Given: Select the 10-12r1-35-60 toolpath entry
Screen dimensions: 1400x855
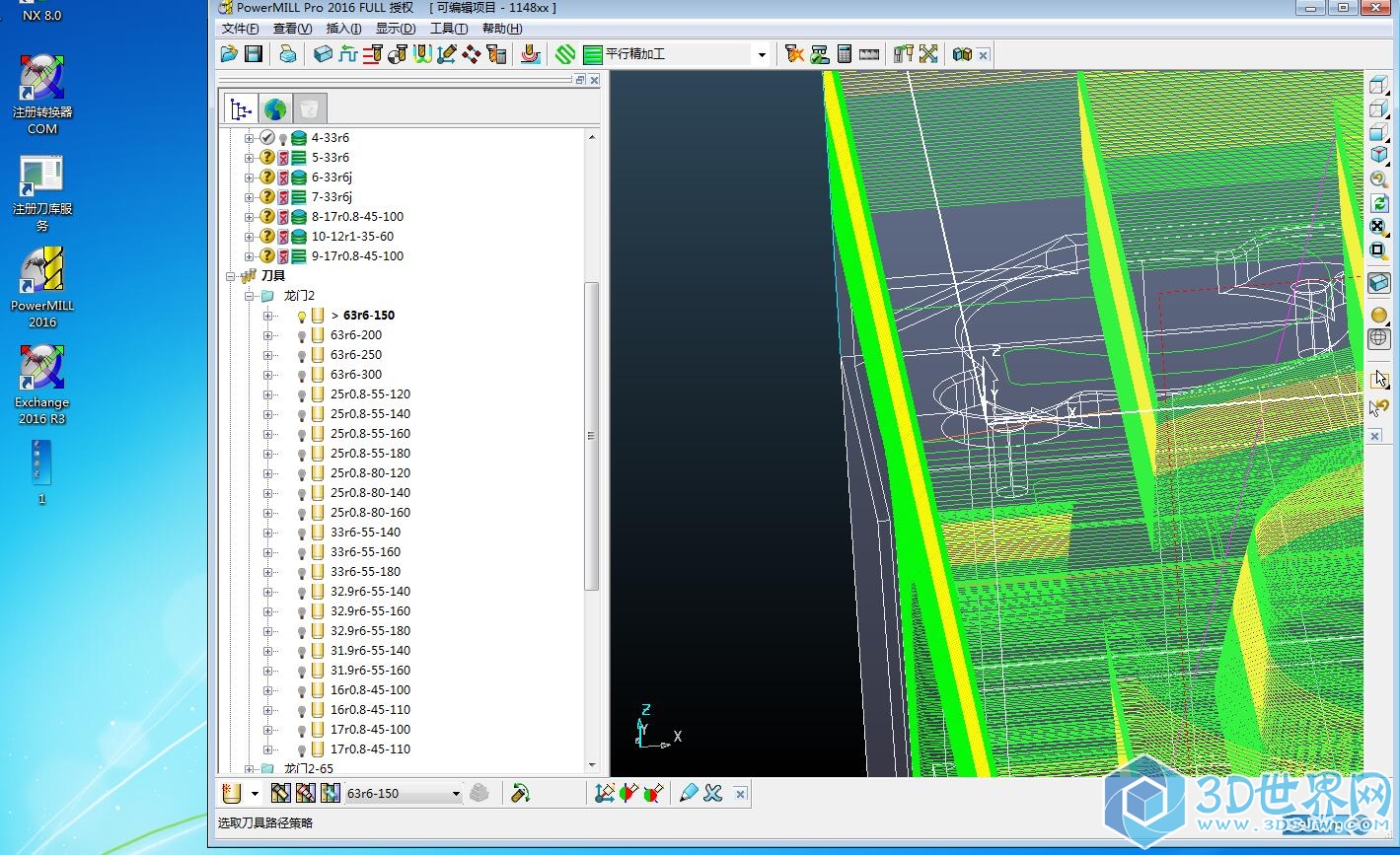Looking at the screenshot, I should [352, 237].
